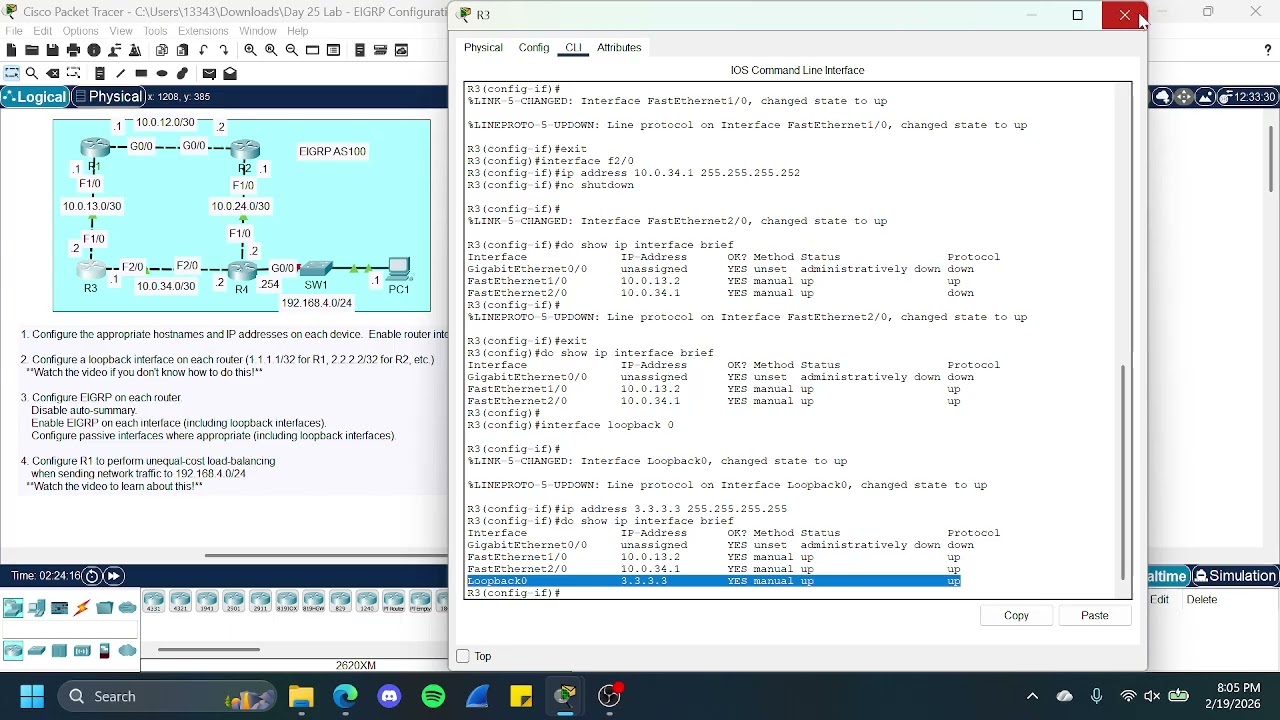The image size is (1280, 720).
Task: Click the environment time 12:33:30 button
Action: [1248, 97]
